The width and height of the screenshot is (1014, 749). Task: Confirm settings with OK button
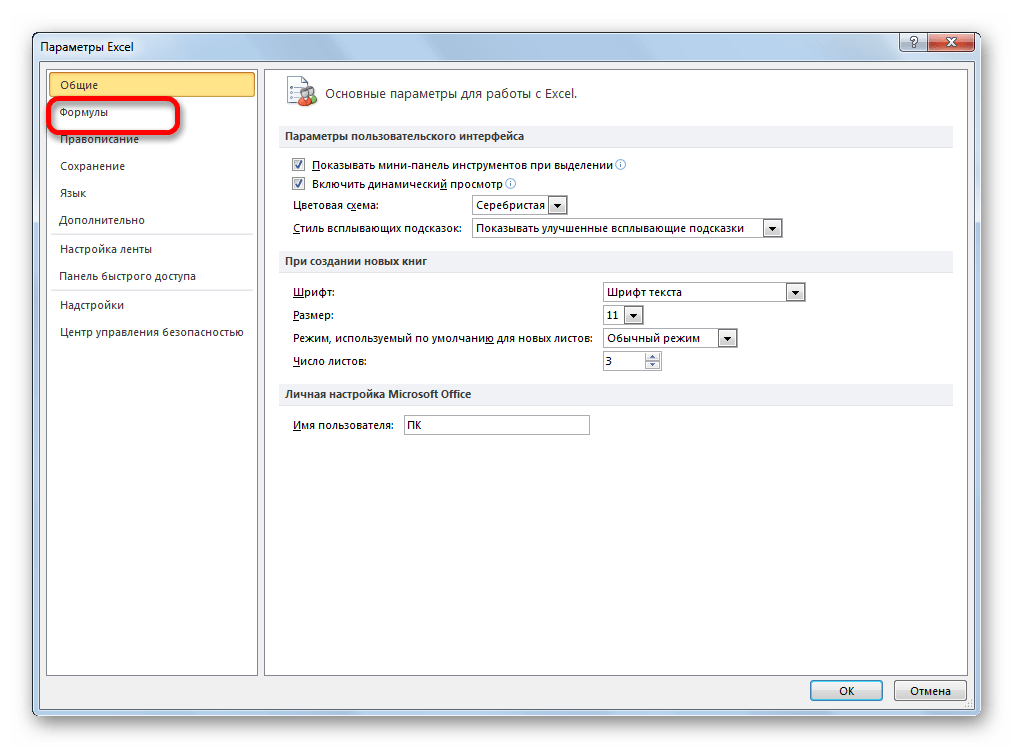point(846,691)
